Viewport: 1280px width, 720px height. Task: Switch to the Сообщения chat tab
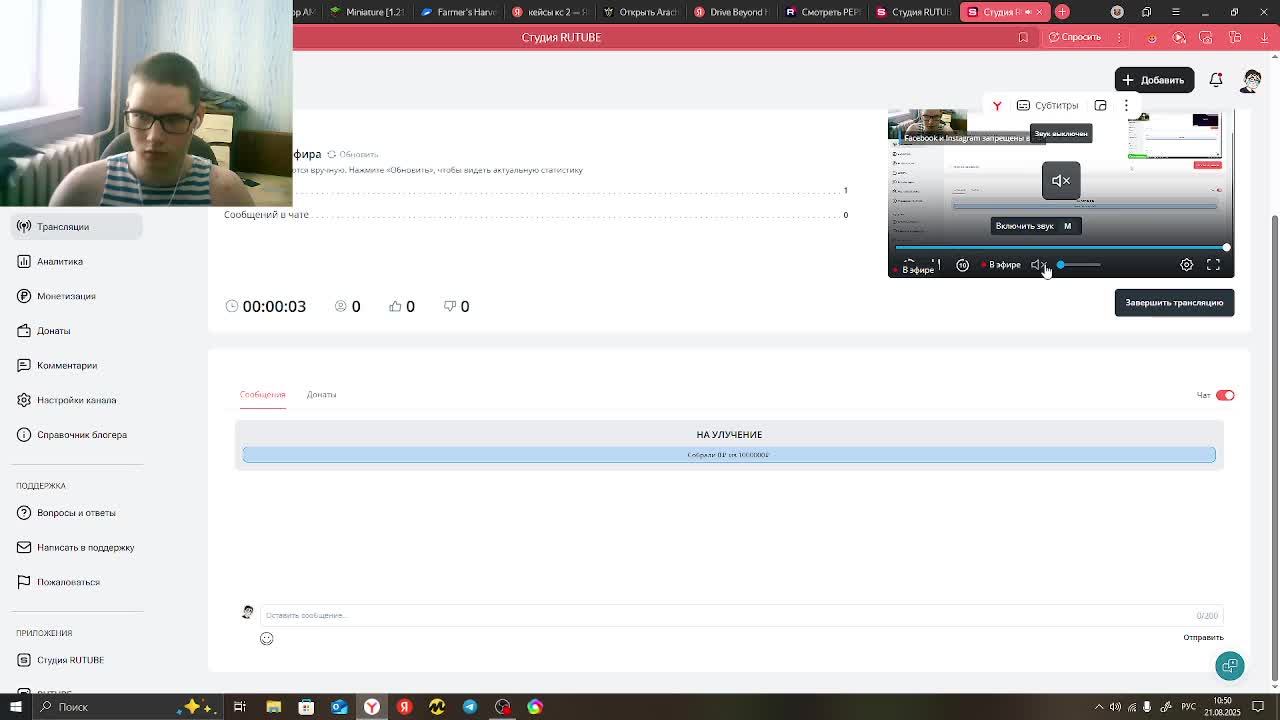262,395
